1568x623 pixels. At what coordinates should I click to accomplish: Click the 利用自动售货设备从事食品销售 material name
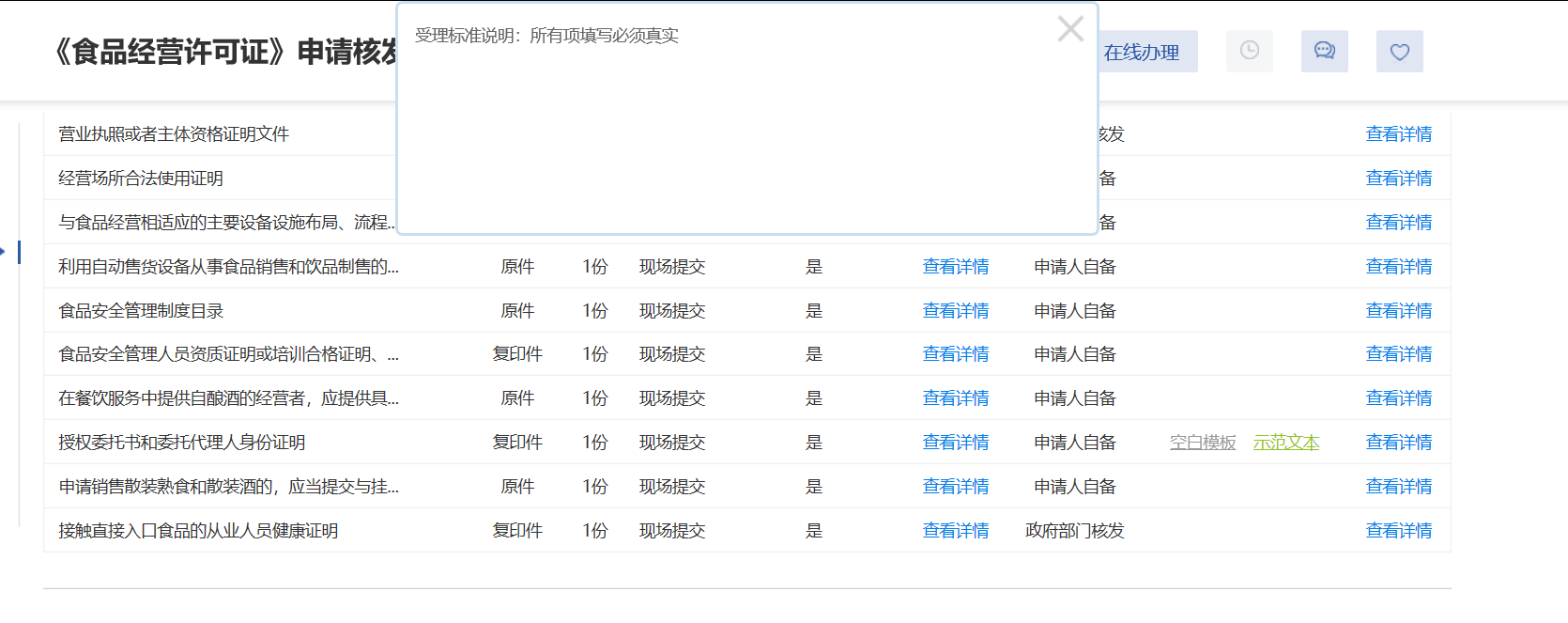(x=228, y=267)
